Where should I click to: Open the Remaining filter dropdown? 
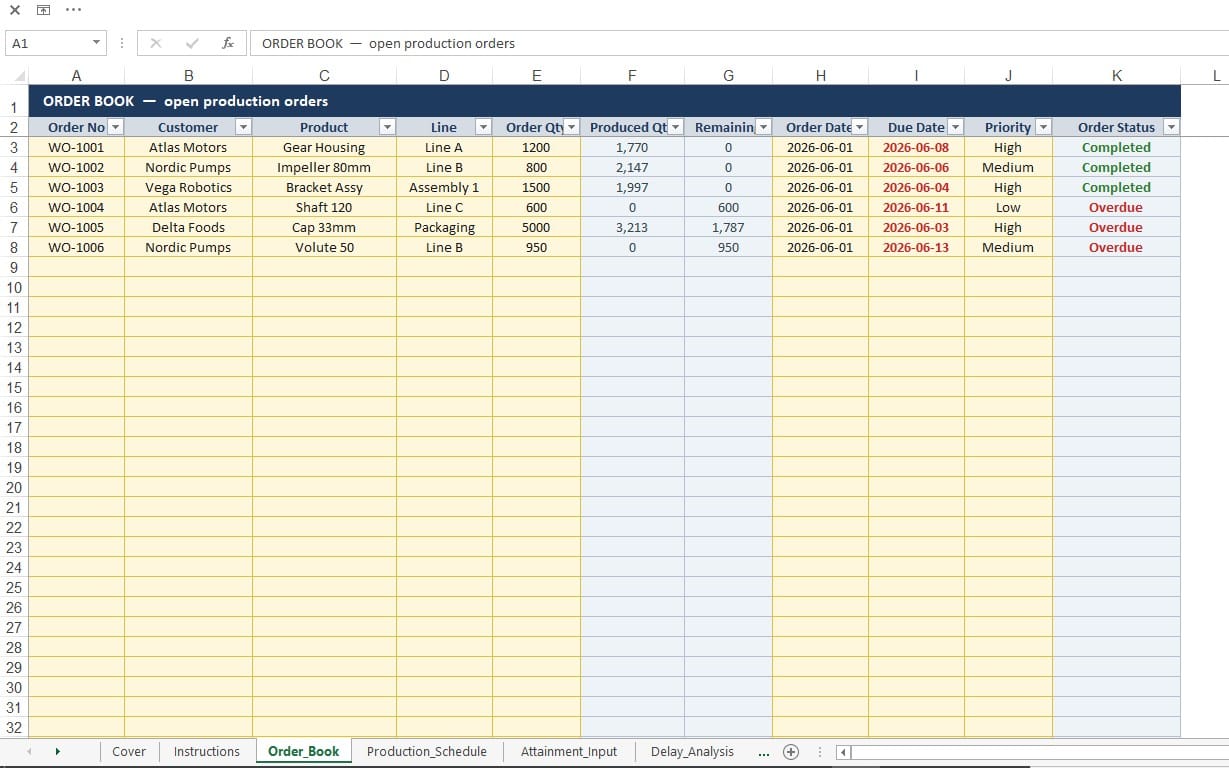pos(763,127)
